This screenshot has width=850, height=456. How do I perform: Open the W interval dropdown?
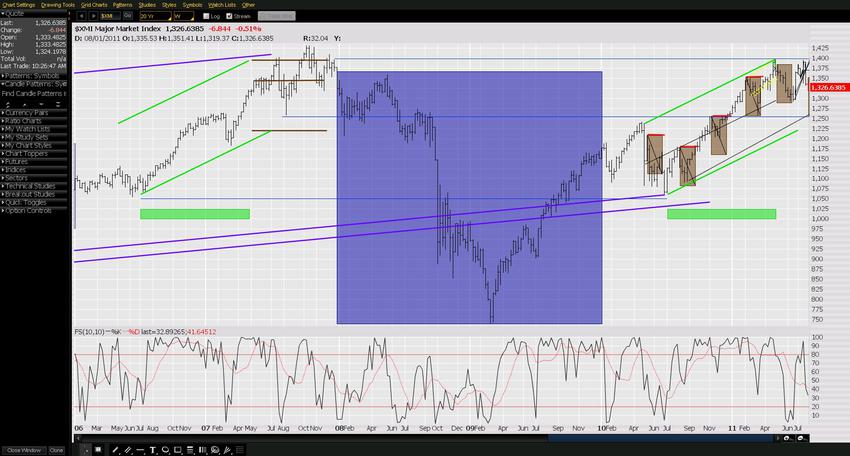pyautogui.click(x=184, y=16)
